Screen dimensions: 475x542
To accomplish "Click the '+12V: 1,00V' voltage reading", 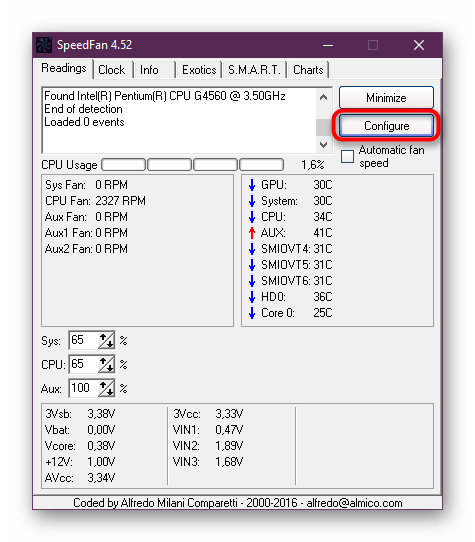I will pos(80,462).
